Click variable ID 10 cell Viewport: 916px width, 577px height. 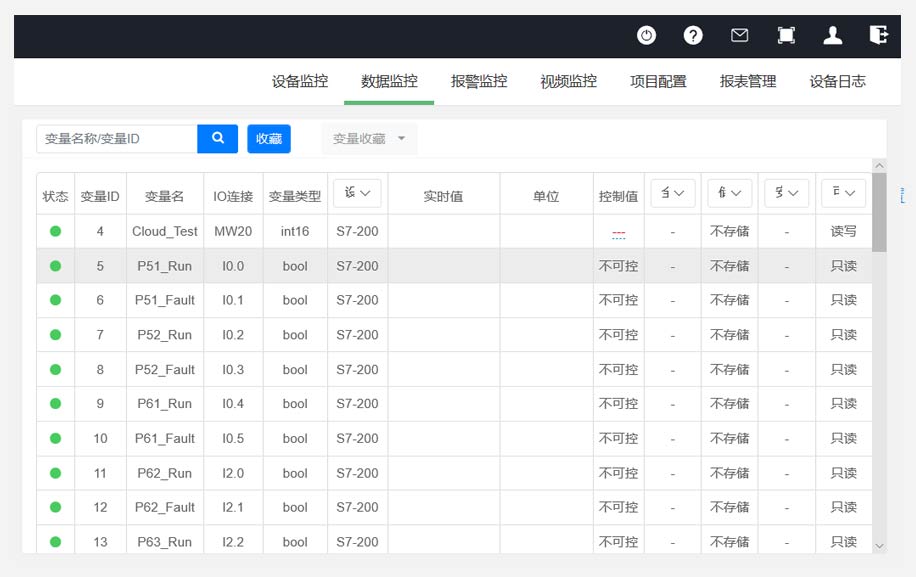[x=100, y=438]
